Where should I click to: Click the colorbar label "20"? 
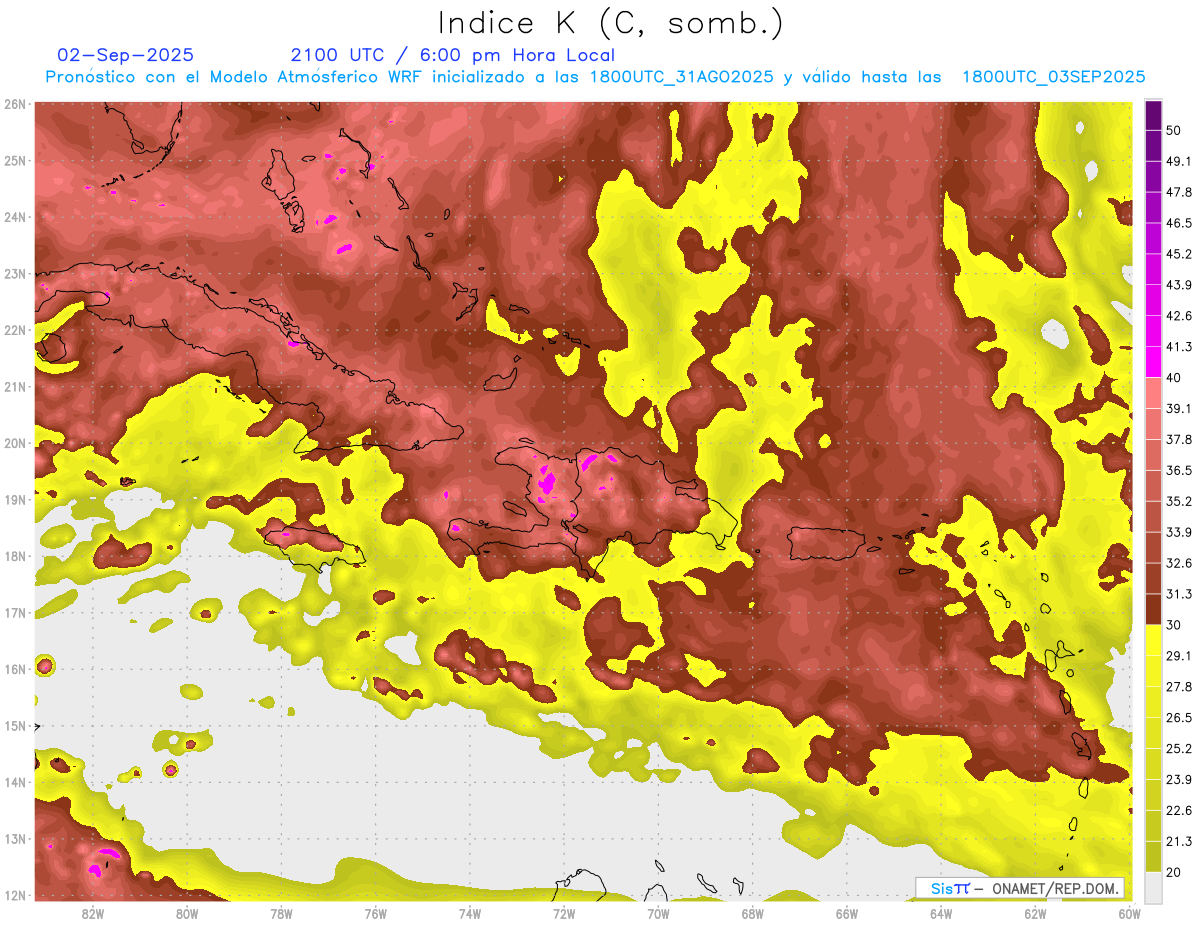pos(1173,872)
